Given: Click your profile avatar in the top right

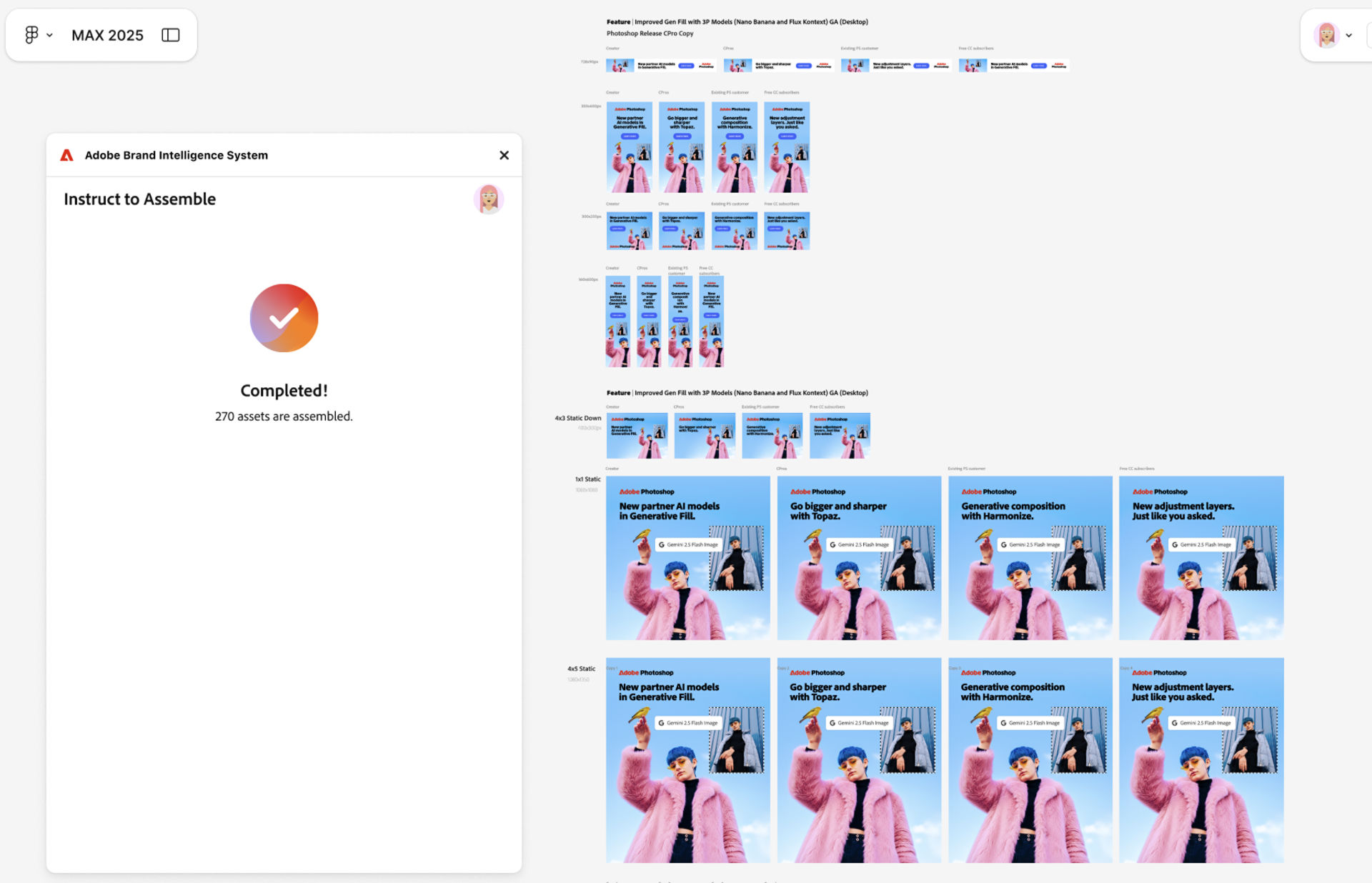Looking at the screenshot, I should pos(1327,34).
